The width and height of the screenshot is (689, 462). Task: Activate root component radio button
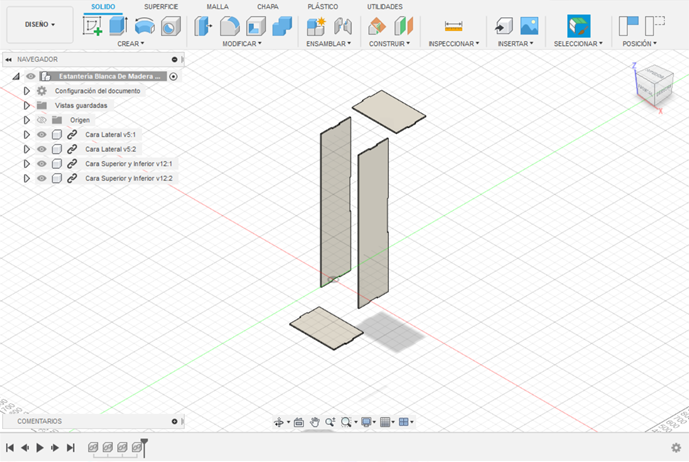point(174,76)
